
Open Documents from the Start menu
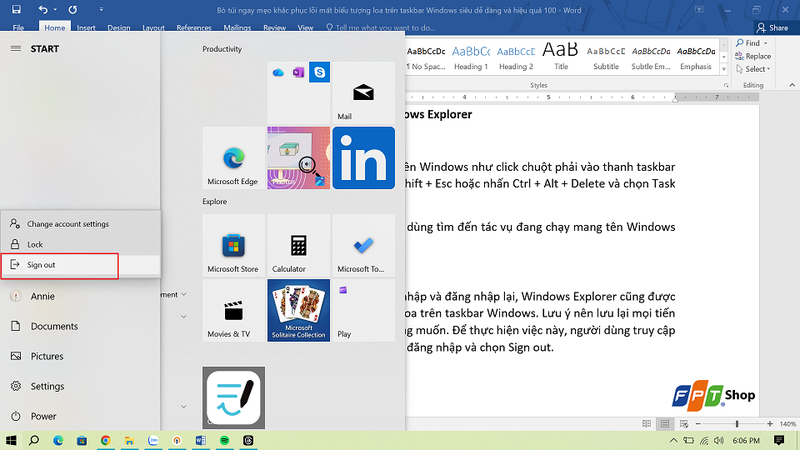tap(80, 326)
